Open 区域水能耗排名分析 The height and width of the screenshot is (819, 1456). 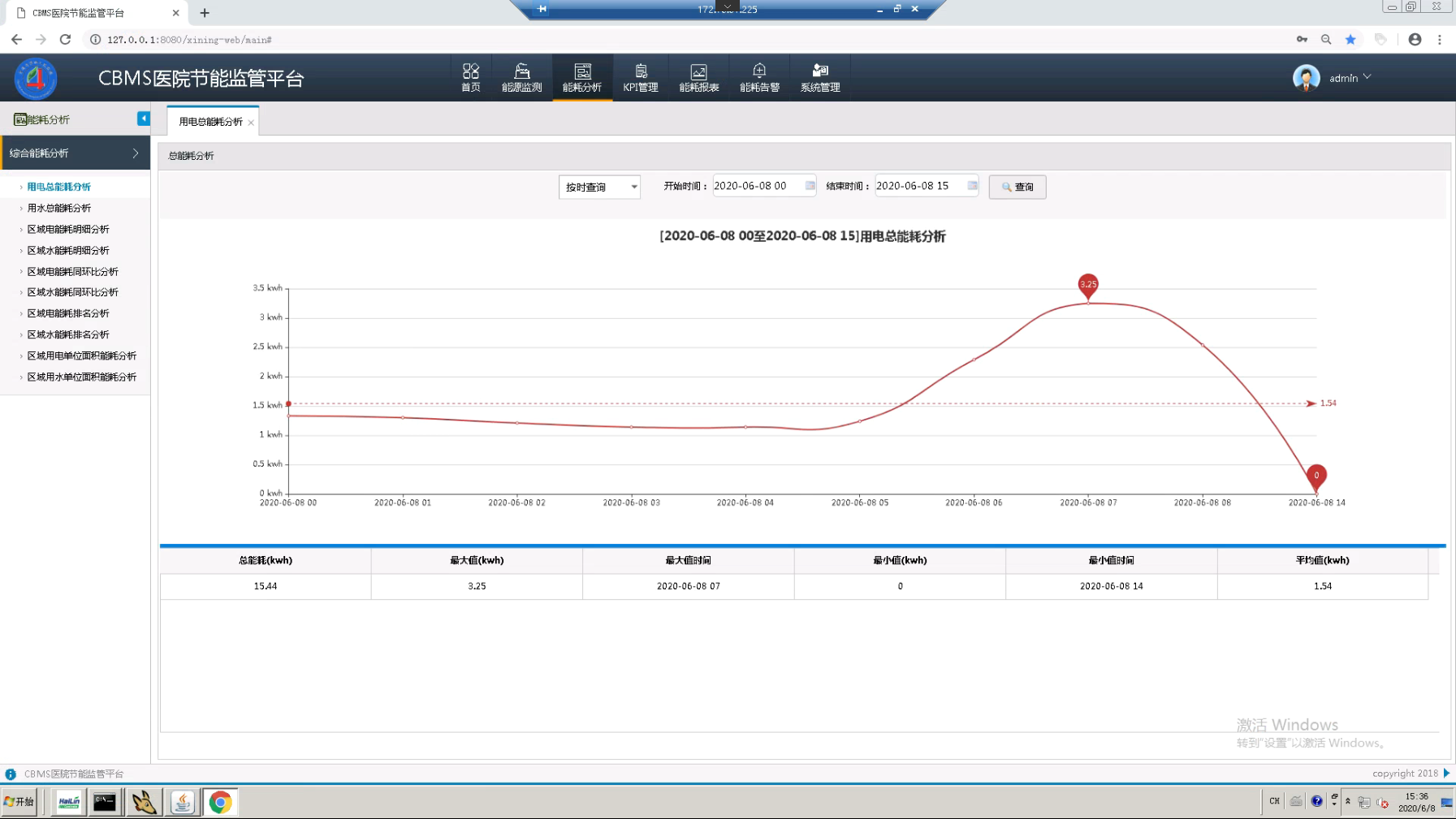tap(68, 334)
